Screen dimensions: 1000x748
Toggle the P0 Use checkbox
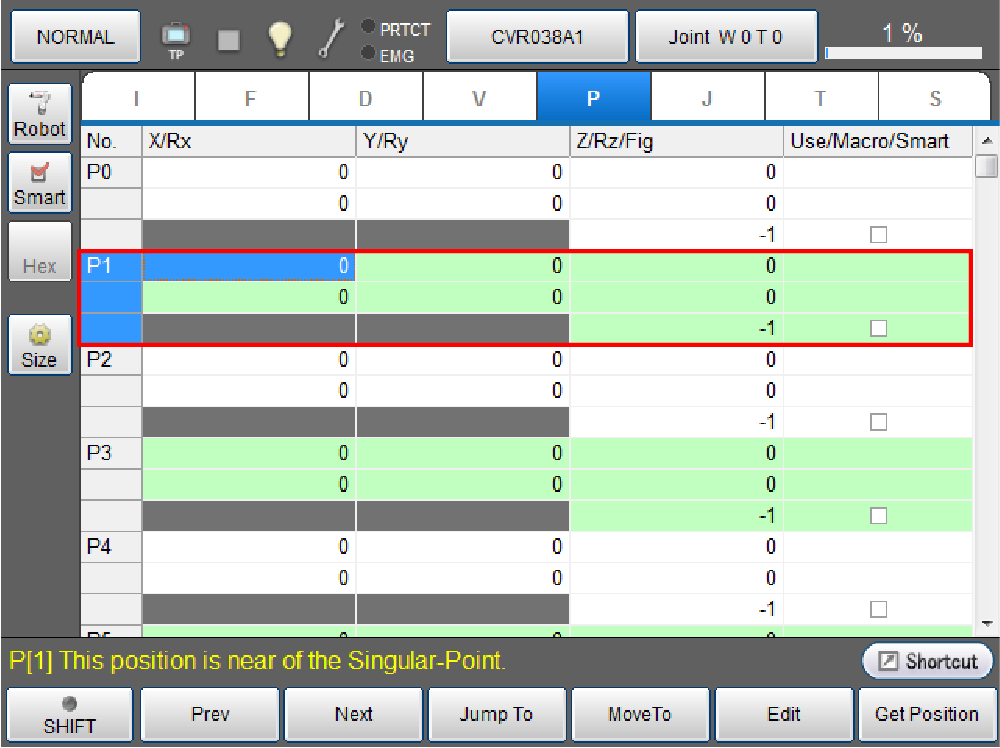878,235
